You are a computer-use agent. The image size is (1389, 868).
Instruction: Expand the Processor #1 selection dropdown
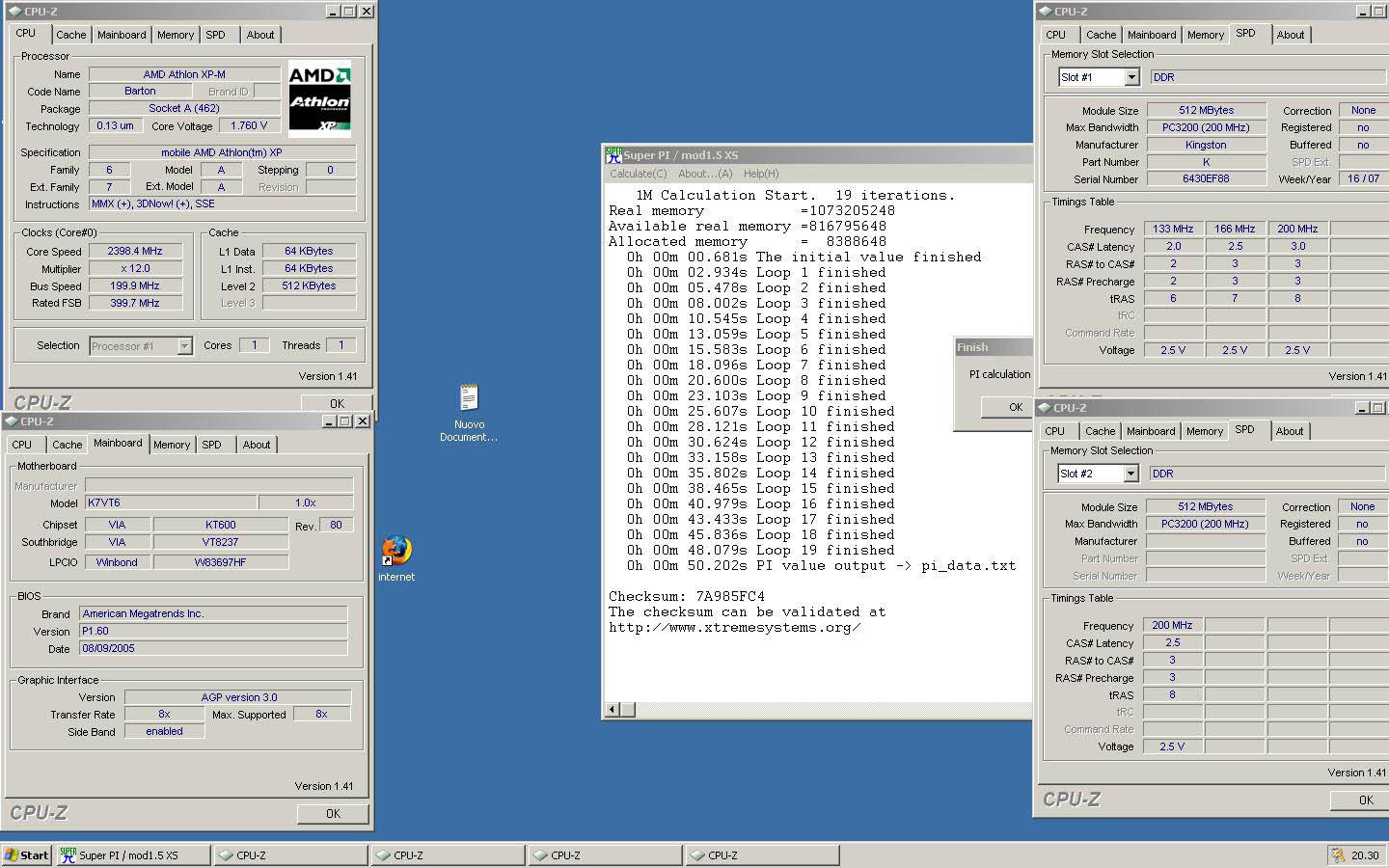pyautogui.click(x=184, y=346)
